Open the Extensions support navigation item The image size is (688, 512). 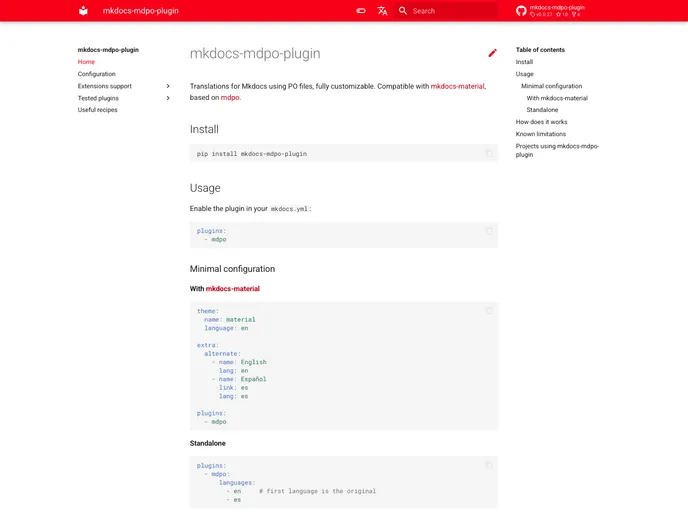pos(104,86)
